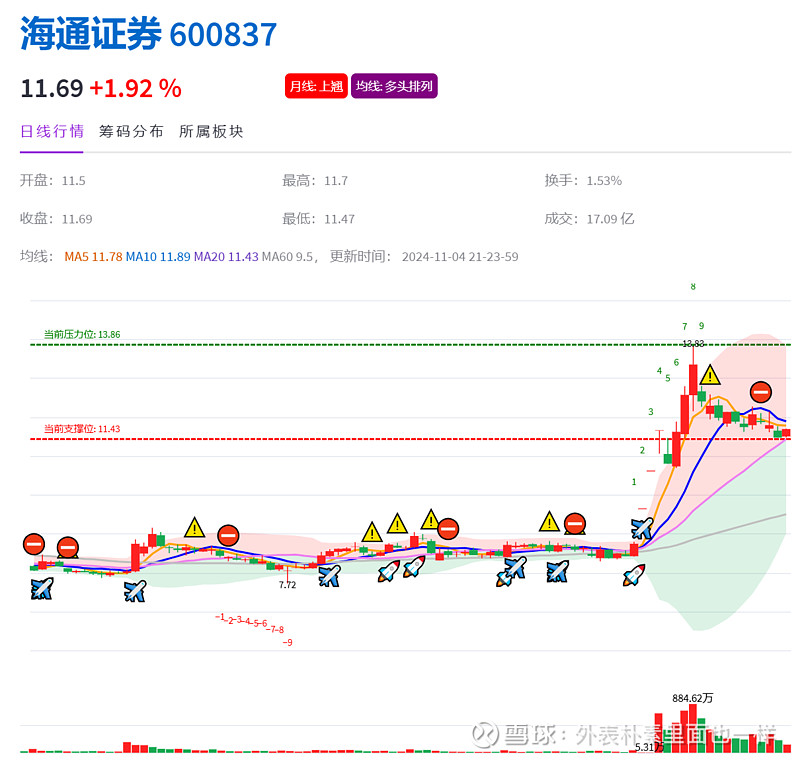Click the rocket icon below the breakout candle
800x760 pixels.
click(633, 575)
